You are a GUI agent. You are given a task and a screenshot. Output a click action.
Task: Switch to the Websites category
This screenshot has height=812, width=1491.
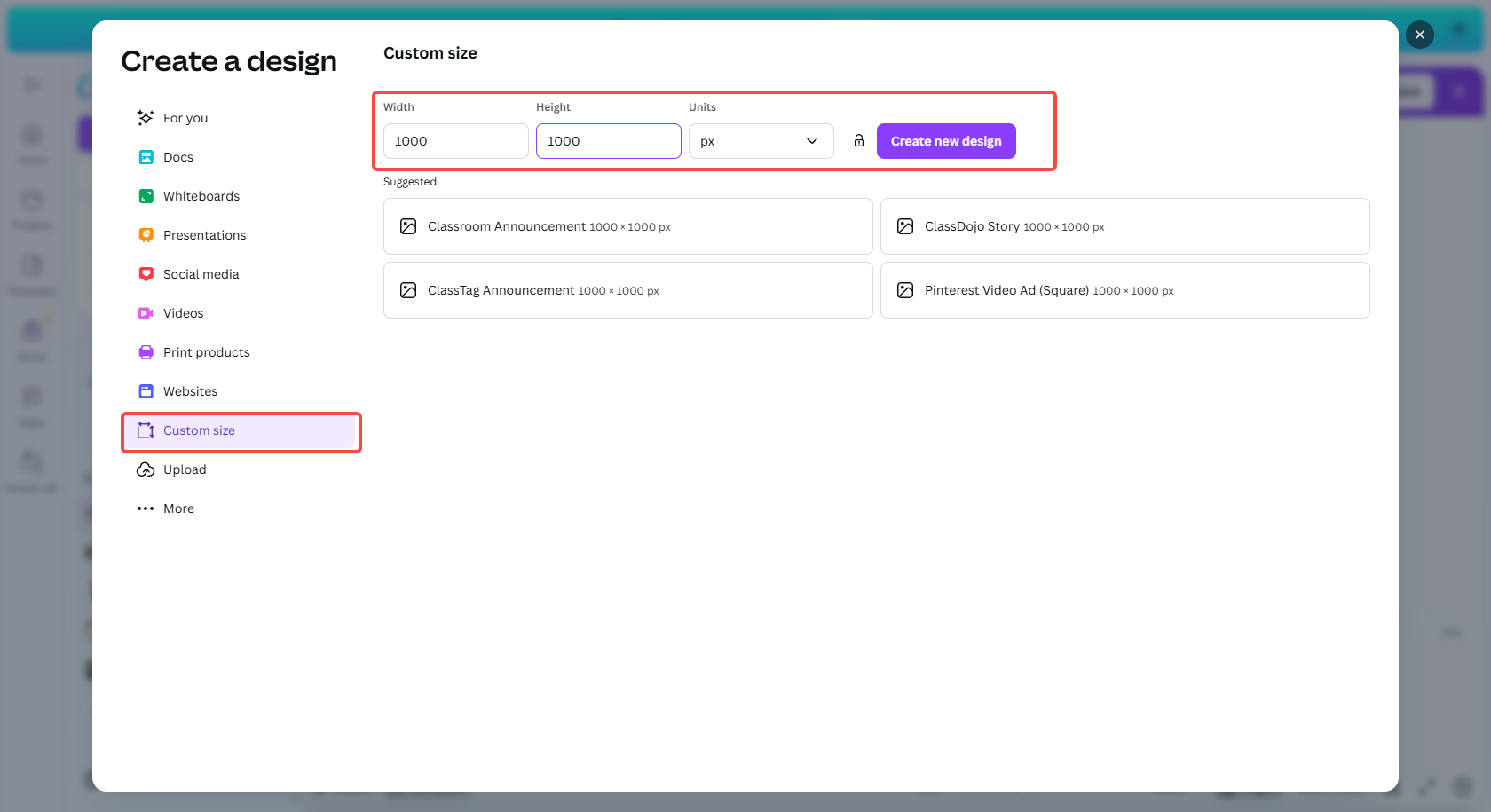point(190,391)
